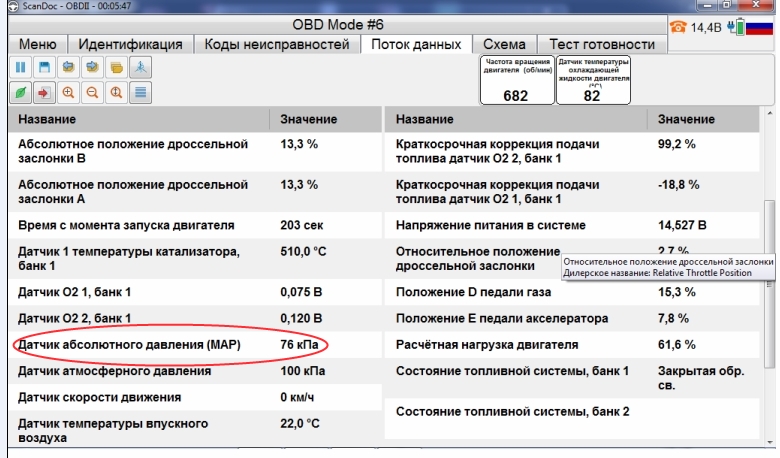The height and width of the screenshot is (458, 780).
Task: Toggle the blue list view icon
Action: (140, 92)
